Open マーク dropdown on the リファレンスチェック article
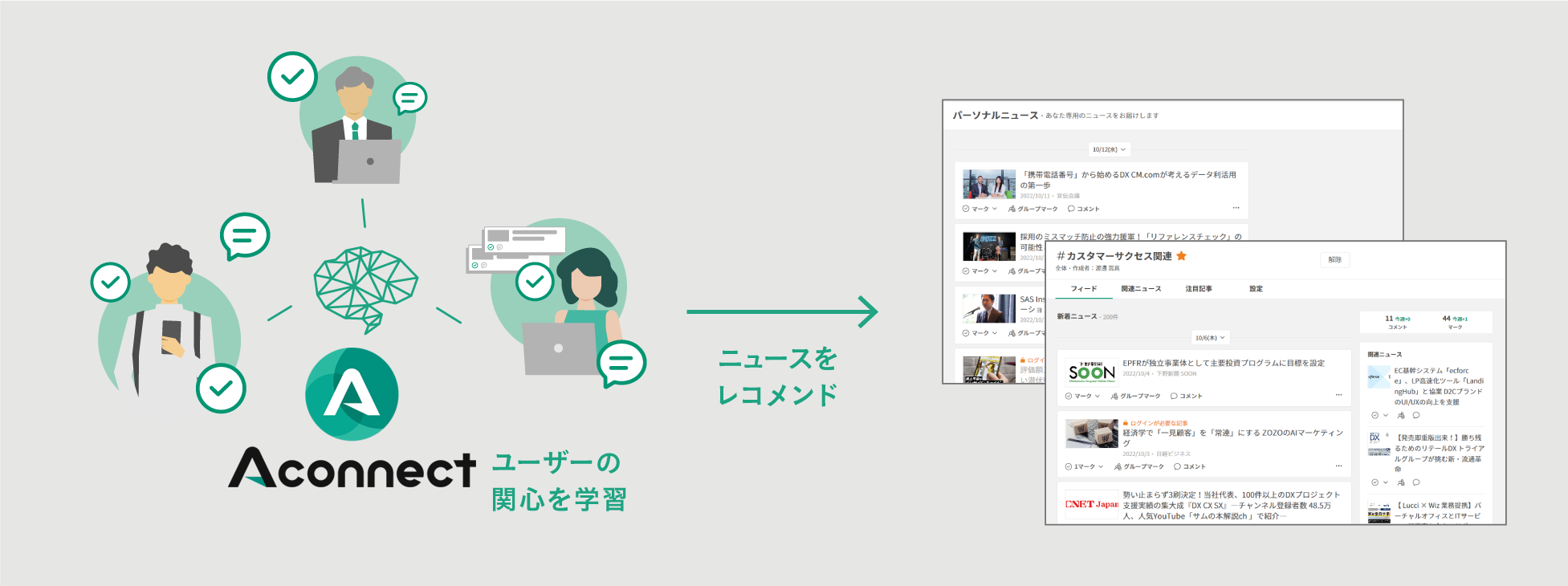Image resolution: width=1568 pixels, height=586 pixels. [x=979, y=271]
